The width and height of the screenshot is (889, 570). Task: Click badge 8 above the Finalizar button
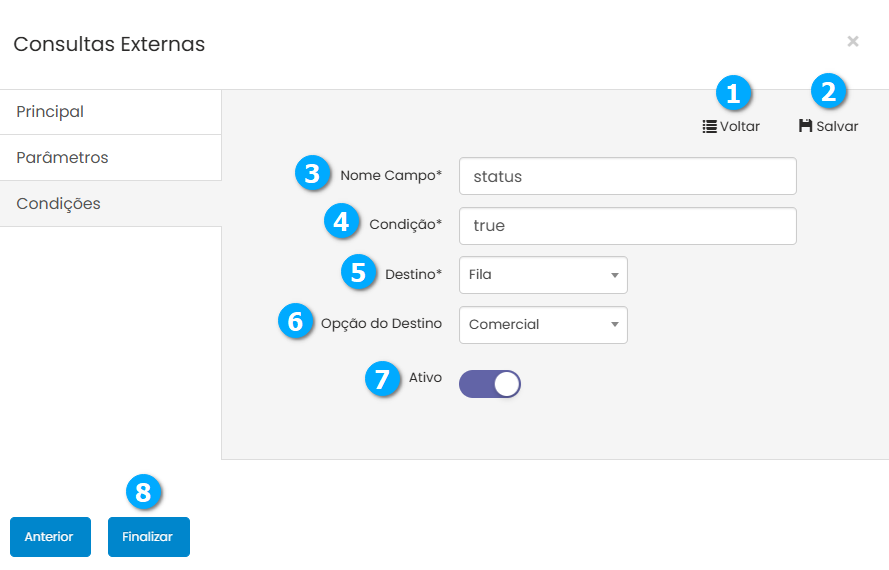point(143,491)
